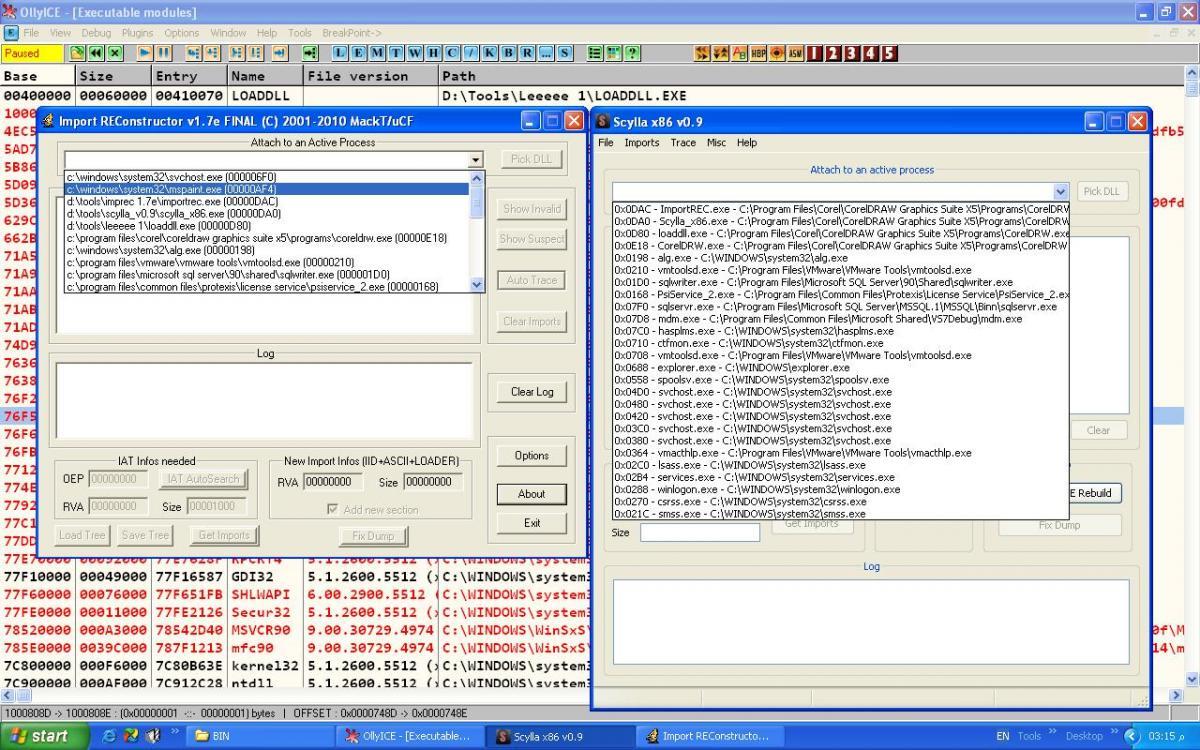1200x750 pixels.
Task: Open the Scylla Imports menu
Action: click(641, 143)
